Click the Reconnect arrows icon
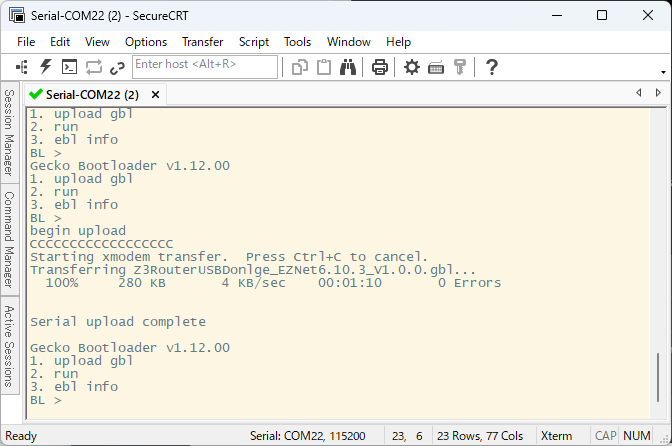 click(x=93, y=67)
